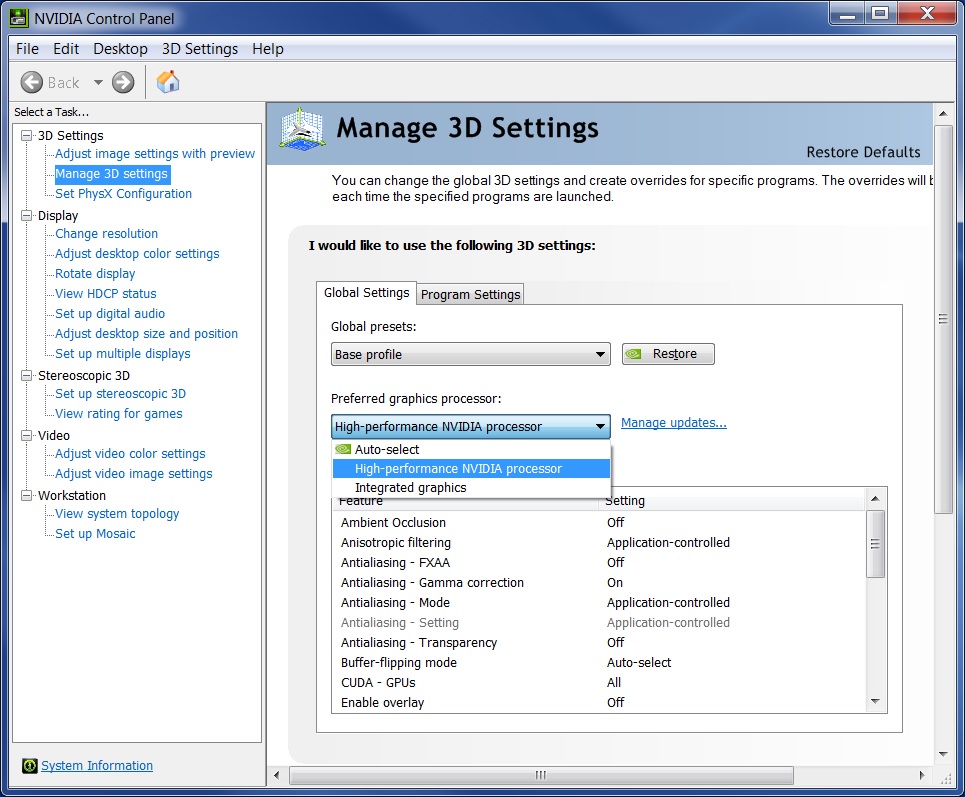Click the Forward arrow icon
Image resolution: width=965 pixels, height=797 pixels.
[123, 83]
